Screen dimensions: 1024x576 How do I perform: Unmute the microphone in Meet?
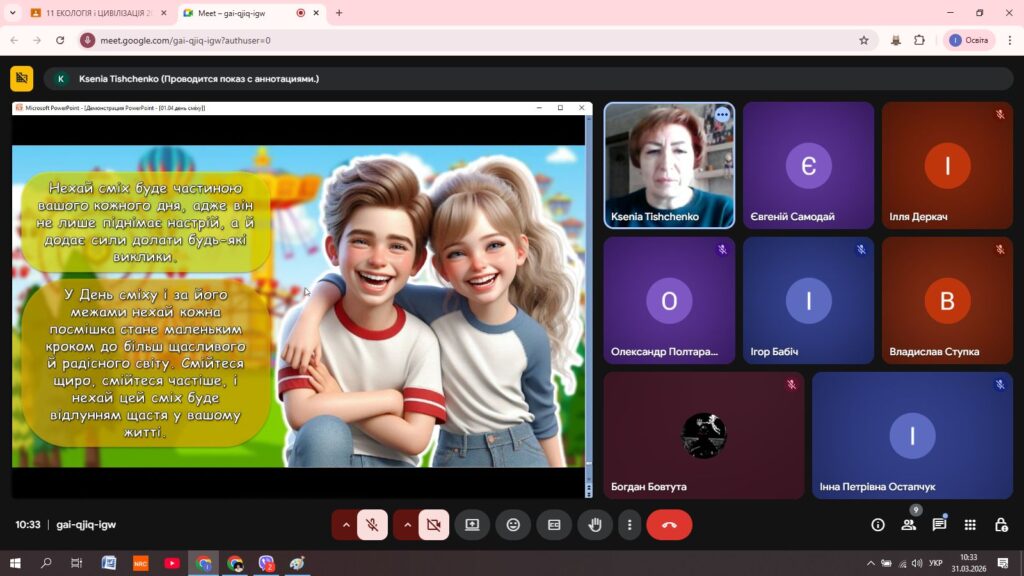tap(372, 525)
